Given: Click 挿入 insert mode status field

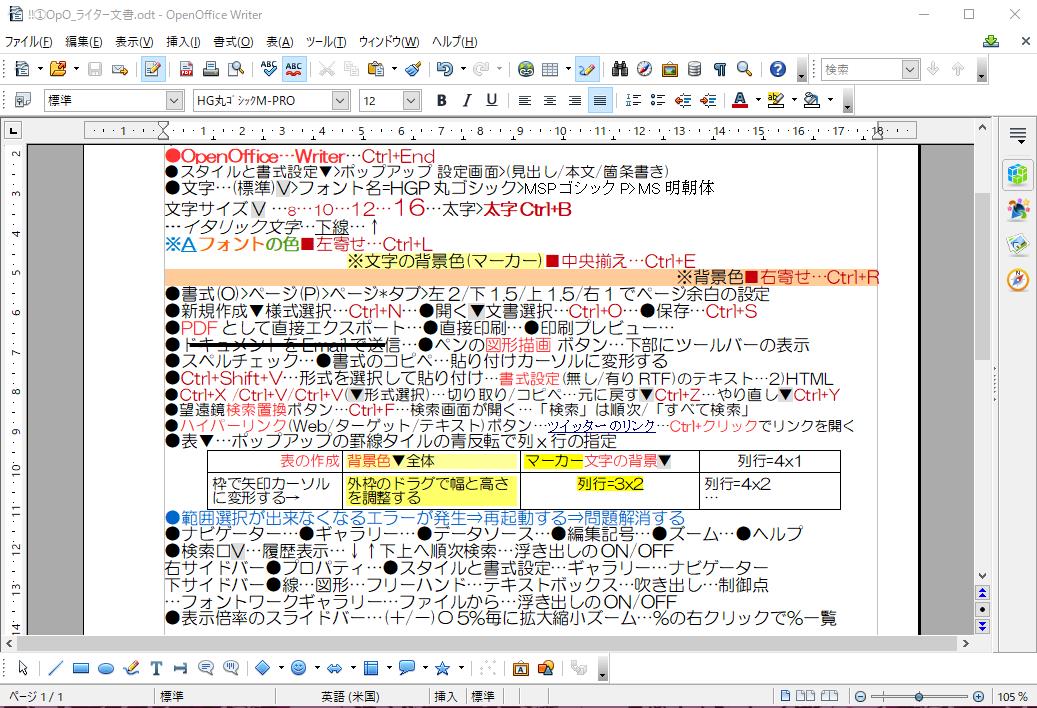Looking at the screenshot, I should point(445,697).
